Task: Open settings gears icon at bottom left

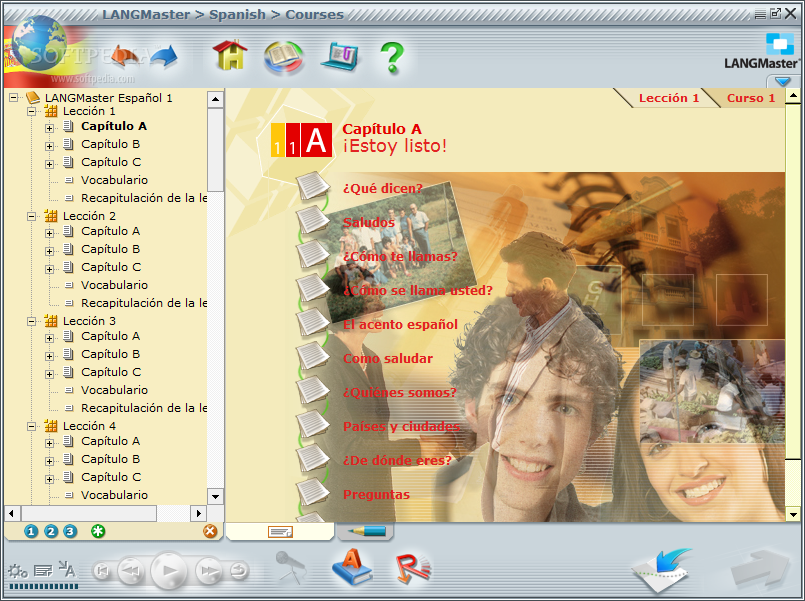Action: (x=17, y=571)
